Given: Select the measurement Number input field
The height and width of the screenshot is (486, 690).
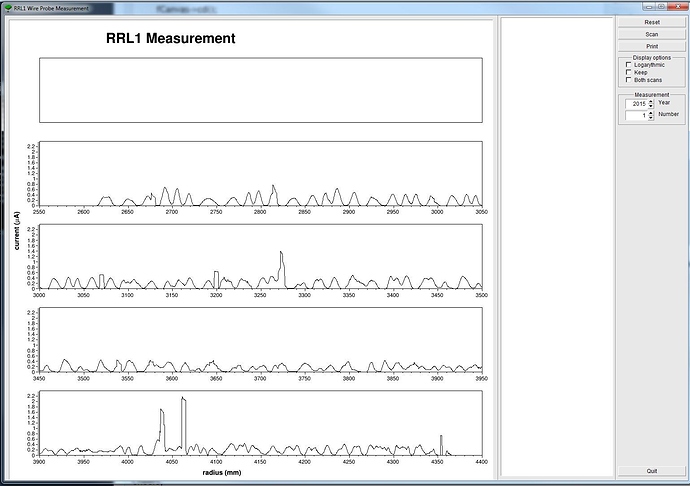Looking at the screenshot, I should (x=636, y=115).
